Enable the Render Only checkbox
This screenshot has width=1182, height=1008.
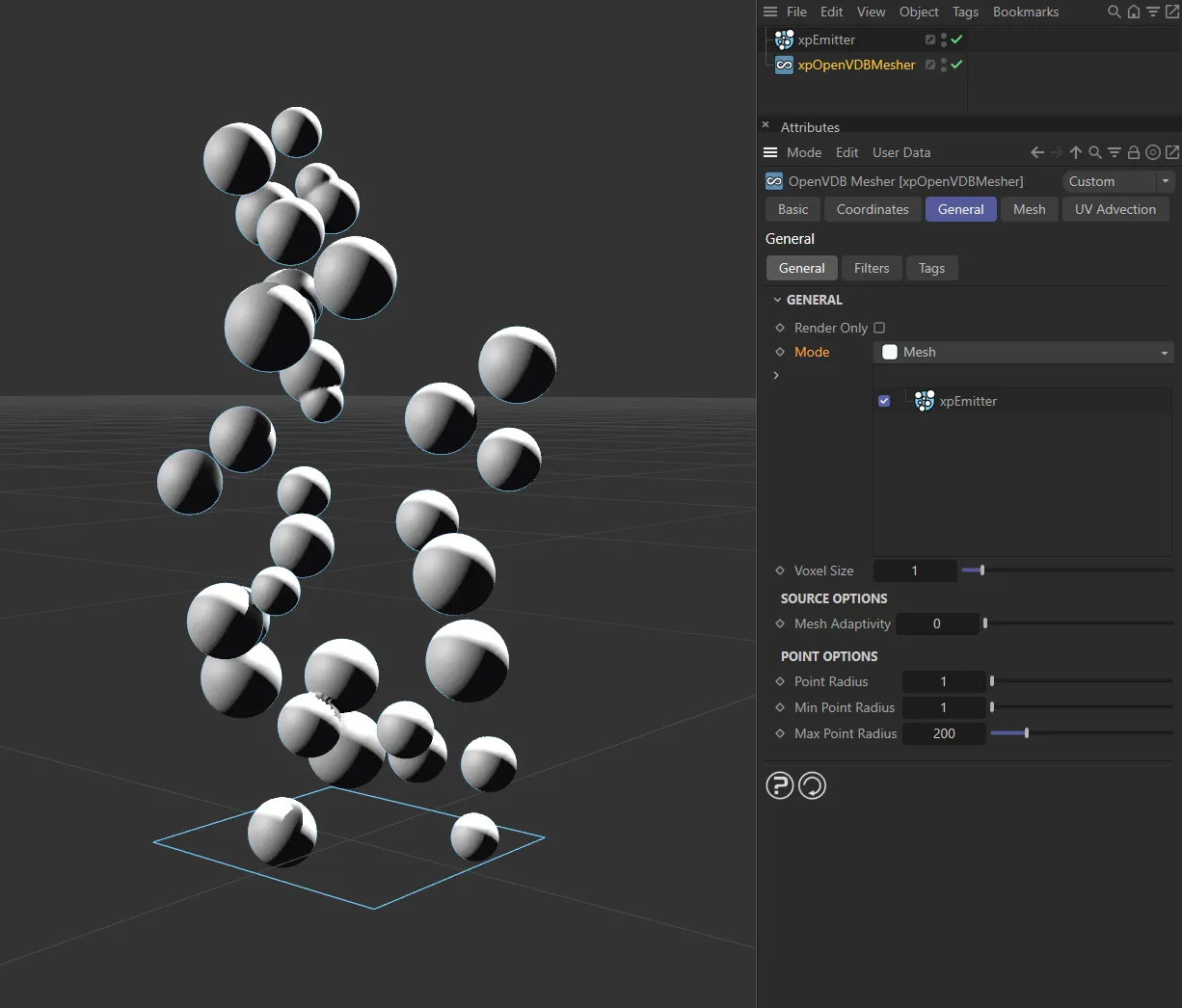click(x=878, y=328)
